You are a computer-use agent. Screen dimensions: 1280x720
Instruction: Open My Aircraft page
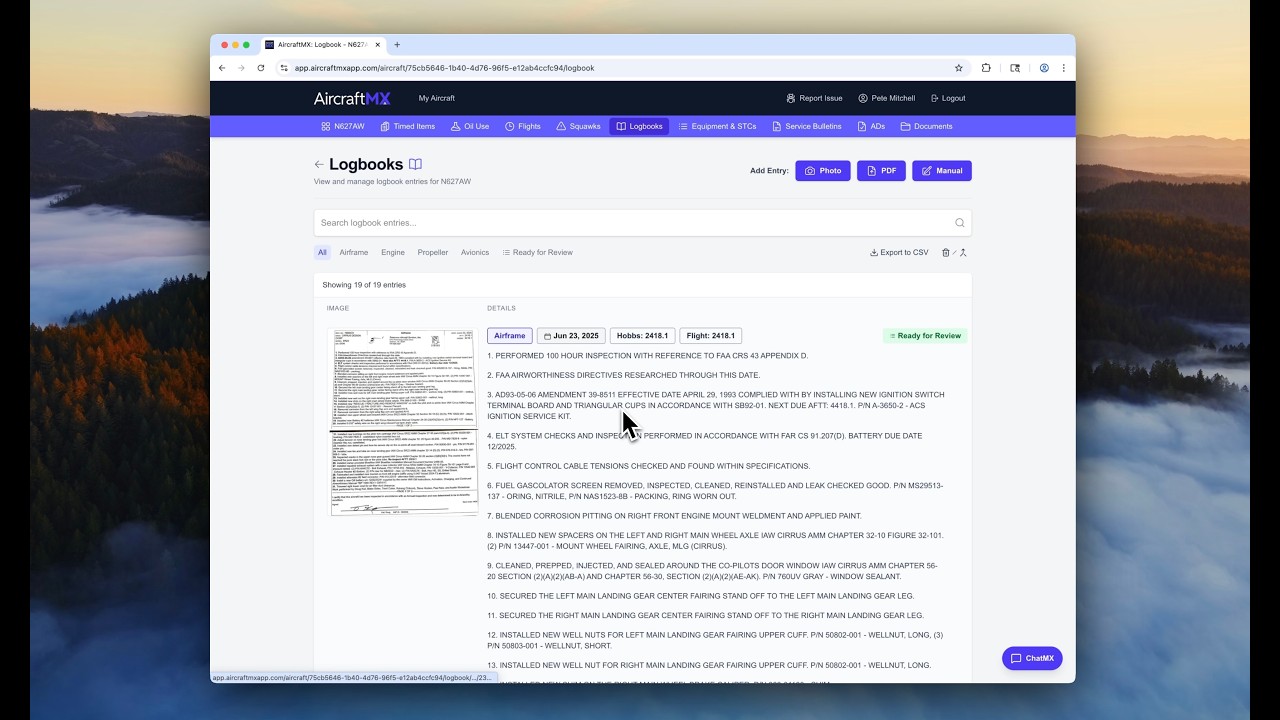[x=436, y=98]
